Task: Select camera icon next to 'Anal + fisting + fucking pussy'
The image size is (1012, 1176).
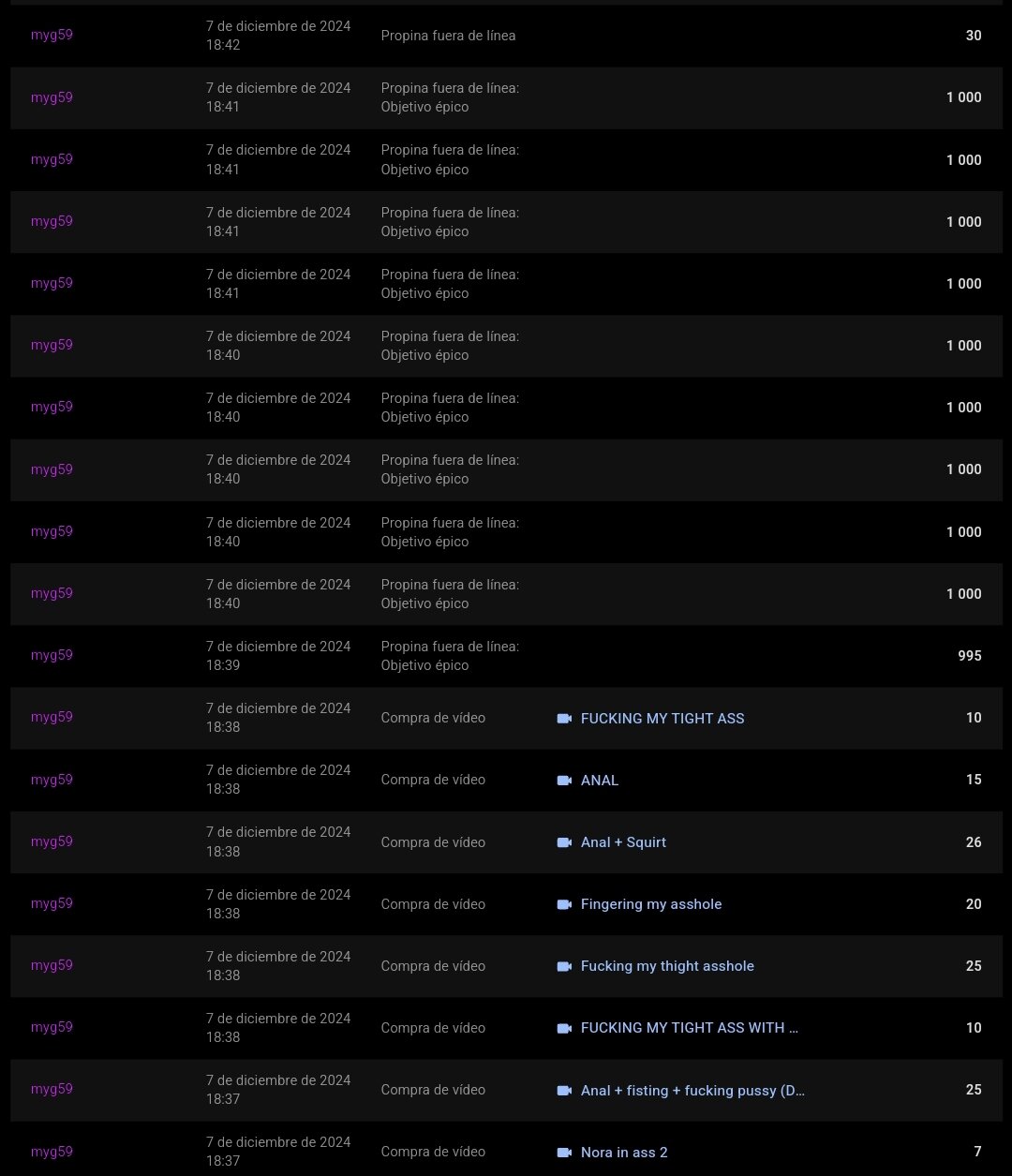Action: (x=564, y=1091)
